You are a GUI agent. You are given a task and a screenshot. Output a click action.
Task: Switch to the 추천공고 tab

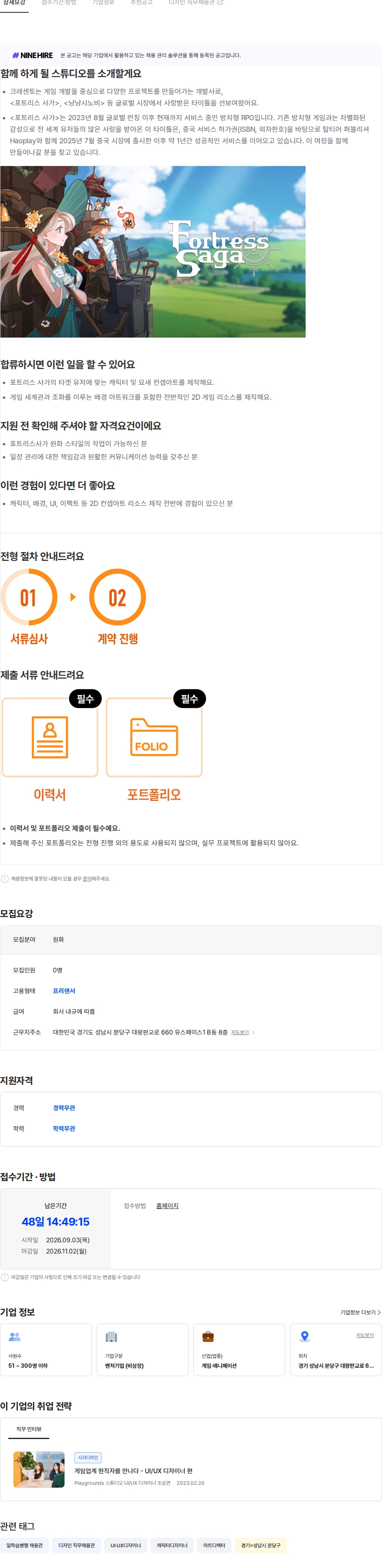click(141, 3)
